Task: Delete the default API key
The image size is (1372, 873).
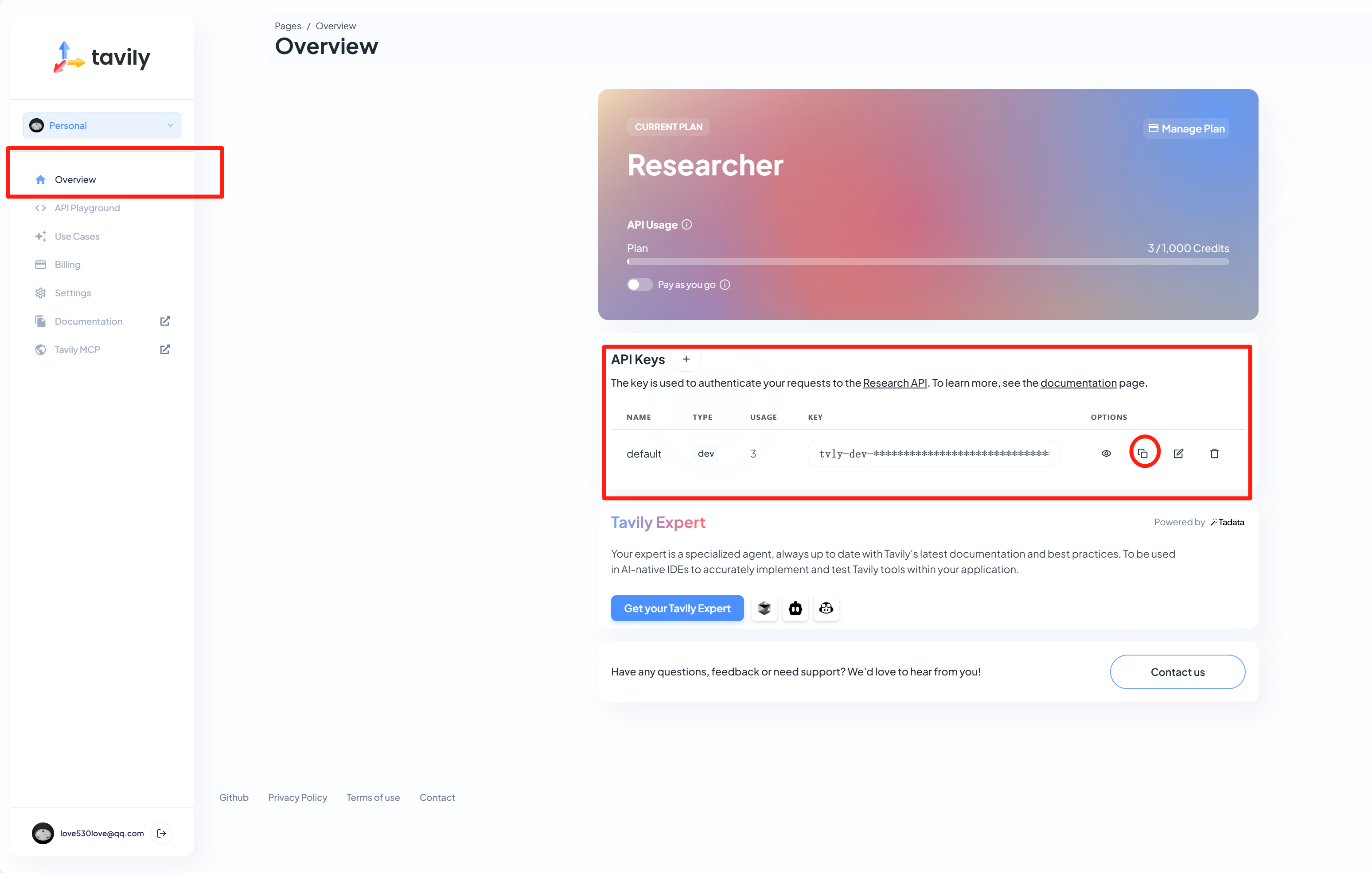Action: (1214, 453)
